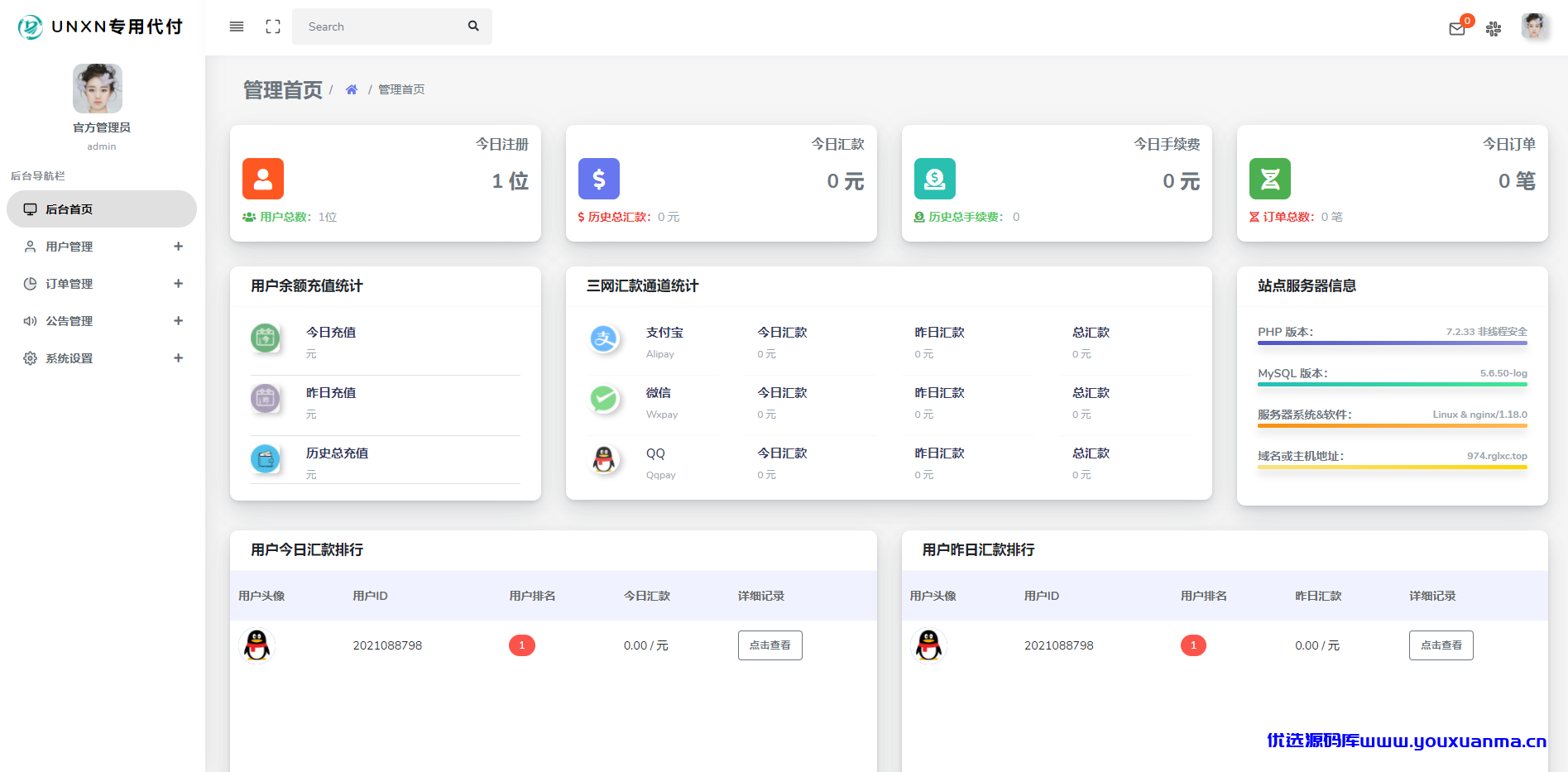Click the PHP 版本 purple progress bar
The height and width of the screenshot is (772, 1568).
[x=1393, y=343]
